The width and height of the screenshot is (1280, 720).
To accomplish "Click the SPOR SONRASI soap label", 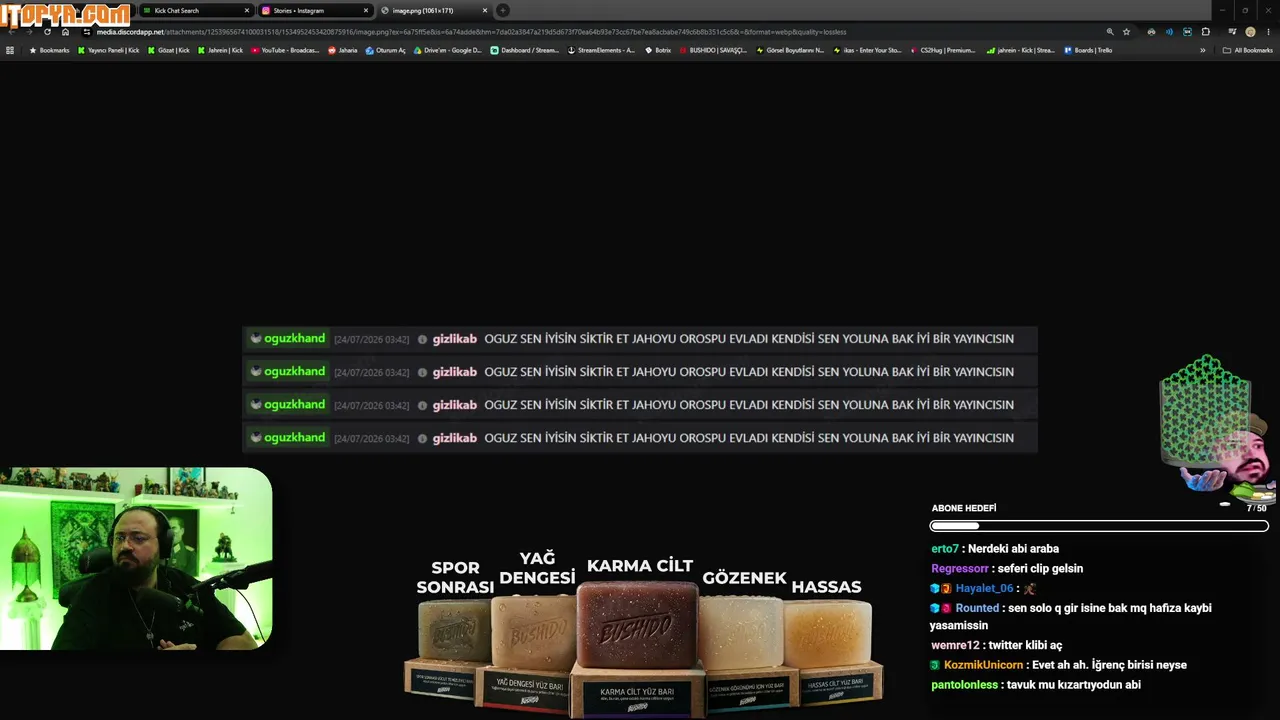I will 455,577.
